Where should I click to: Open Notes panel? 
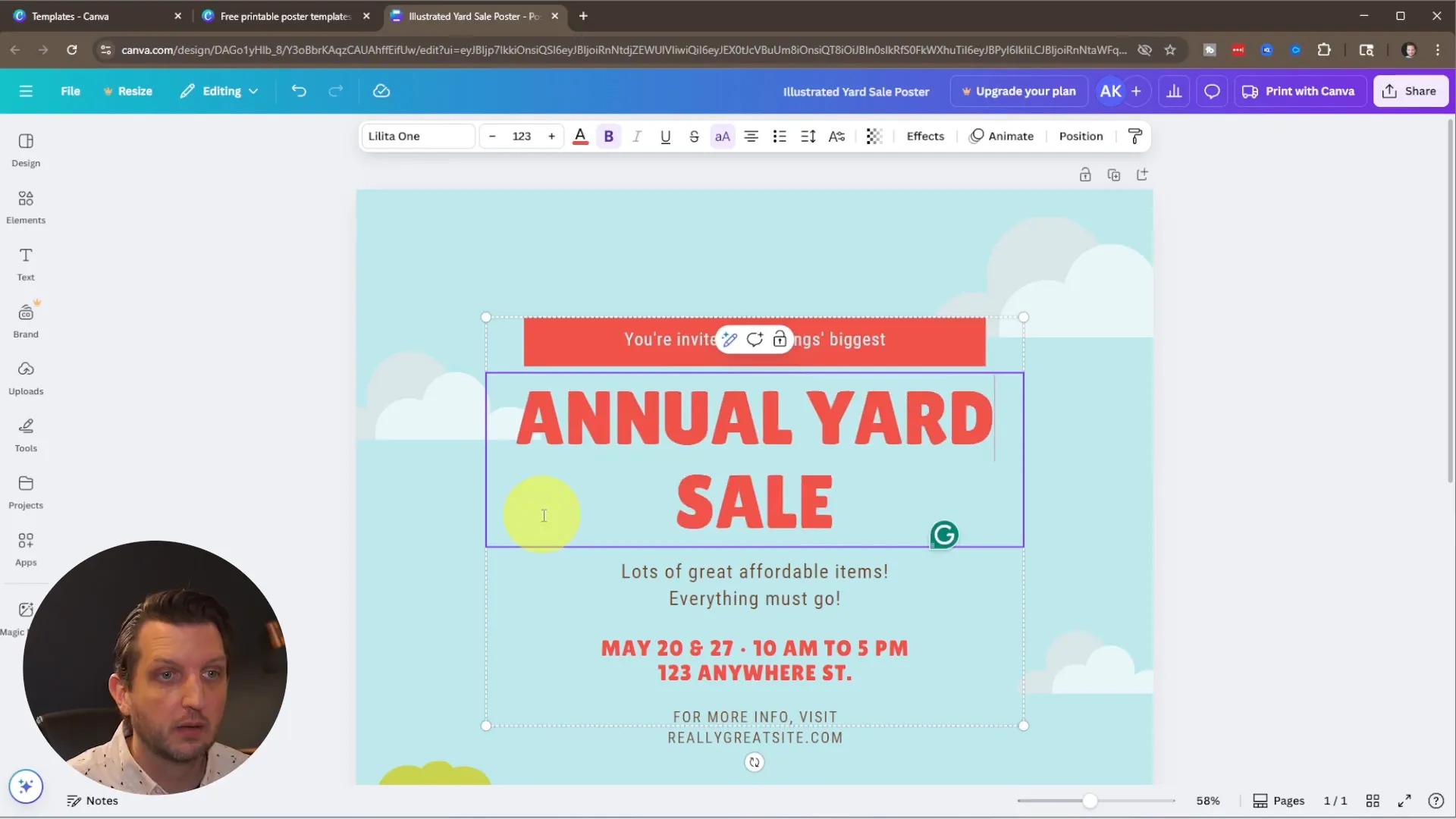93,801
